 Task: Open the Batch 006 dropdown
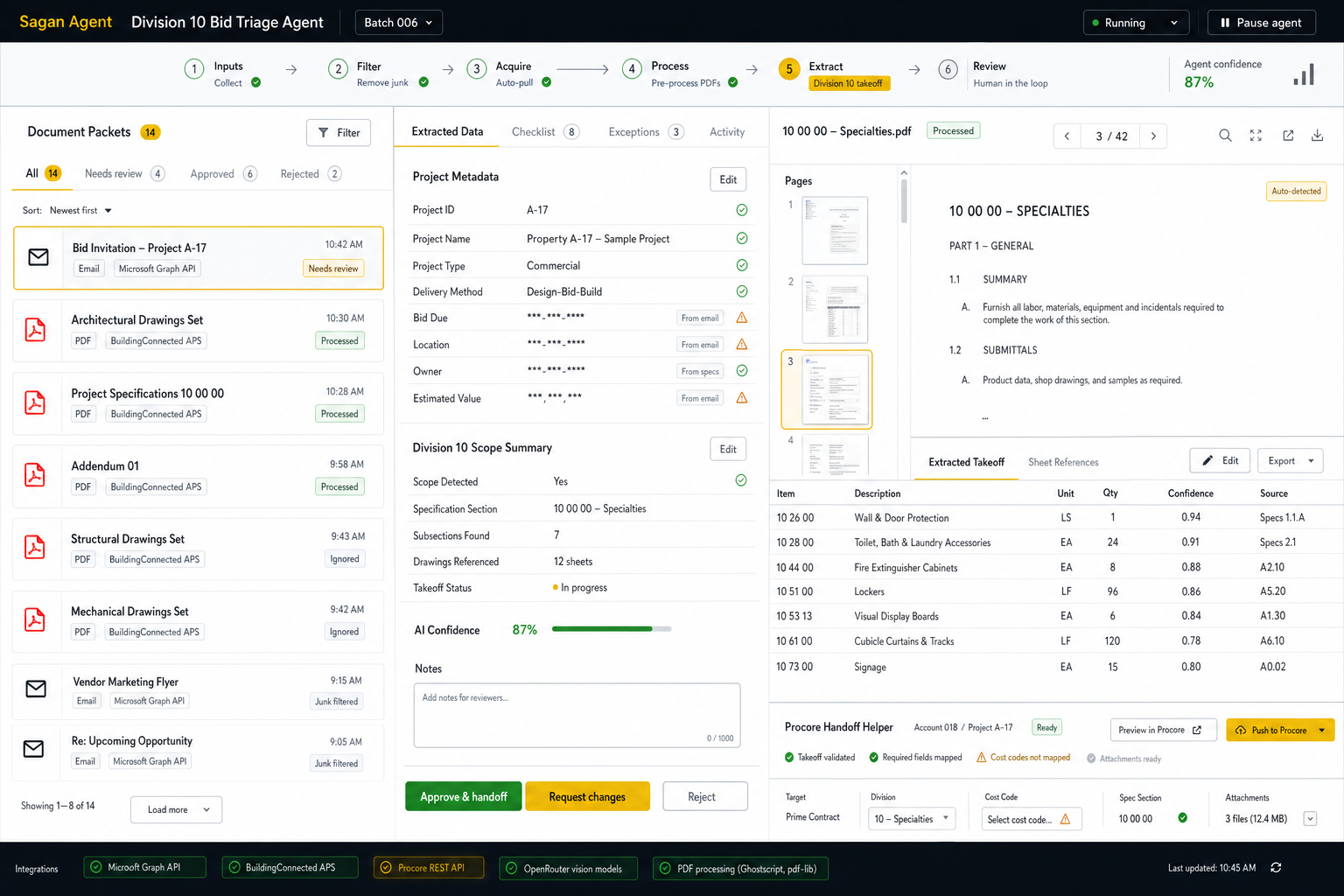(399, 23)
